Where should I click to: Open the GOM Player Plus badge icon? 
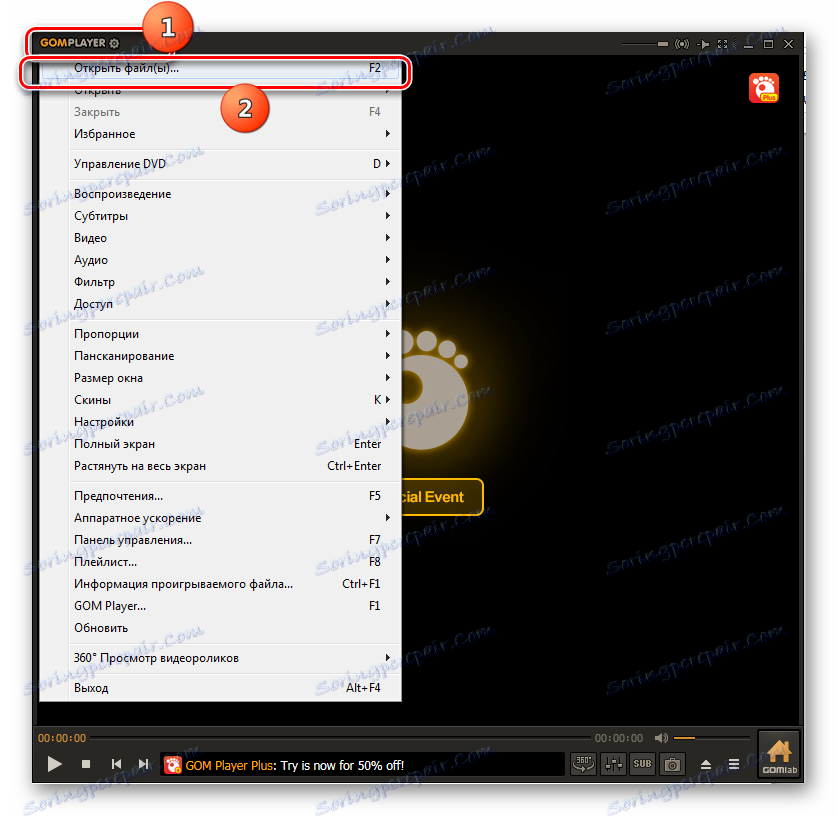pos(764,88)
